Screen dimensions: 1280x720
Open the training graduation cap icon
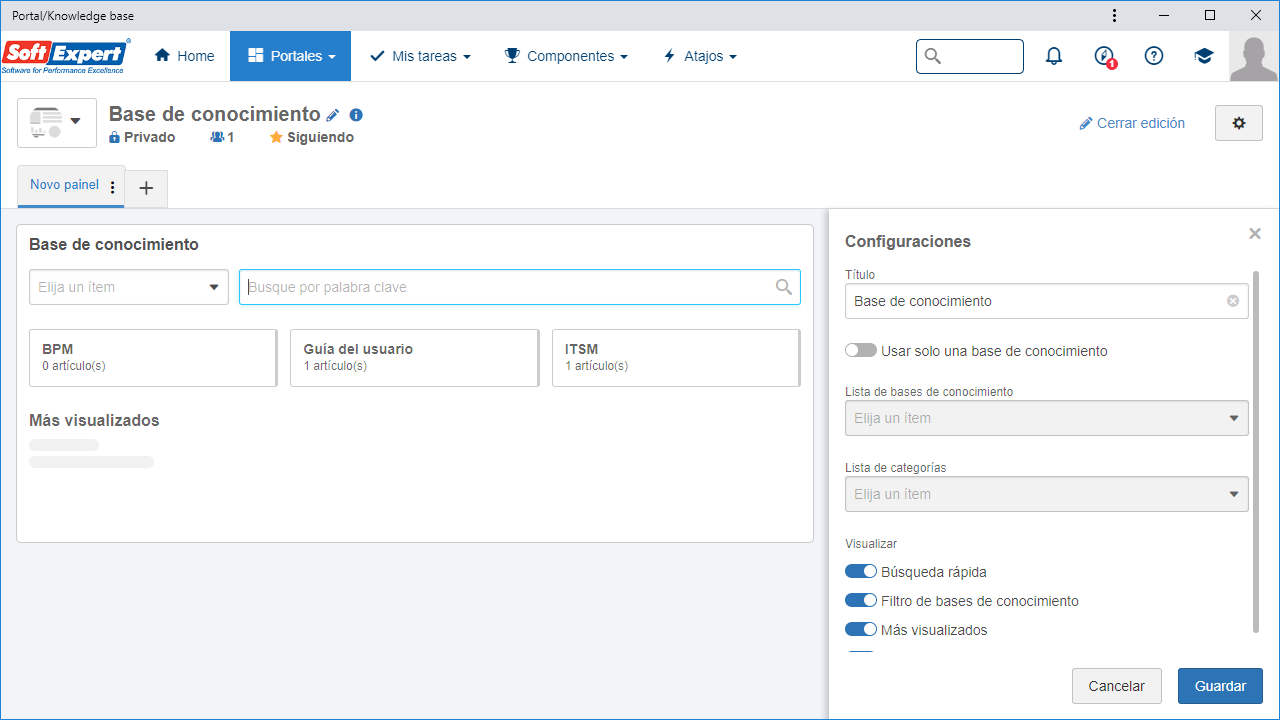1204,56
